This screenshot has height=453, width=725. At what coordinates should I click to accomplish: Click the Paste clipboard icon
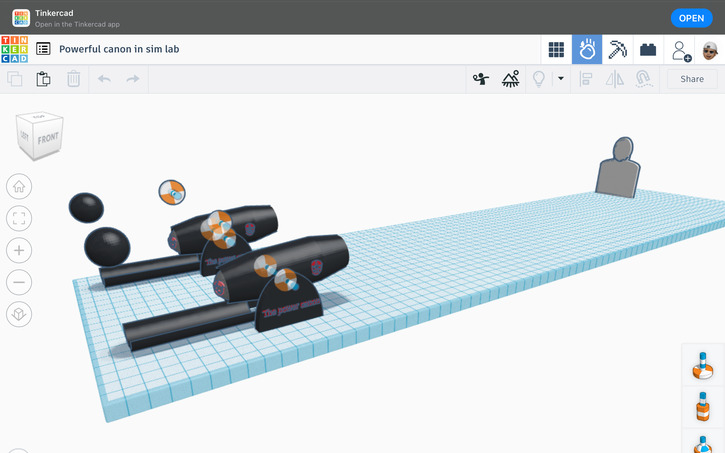click(43, 79)
